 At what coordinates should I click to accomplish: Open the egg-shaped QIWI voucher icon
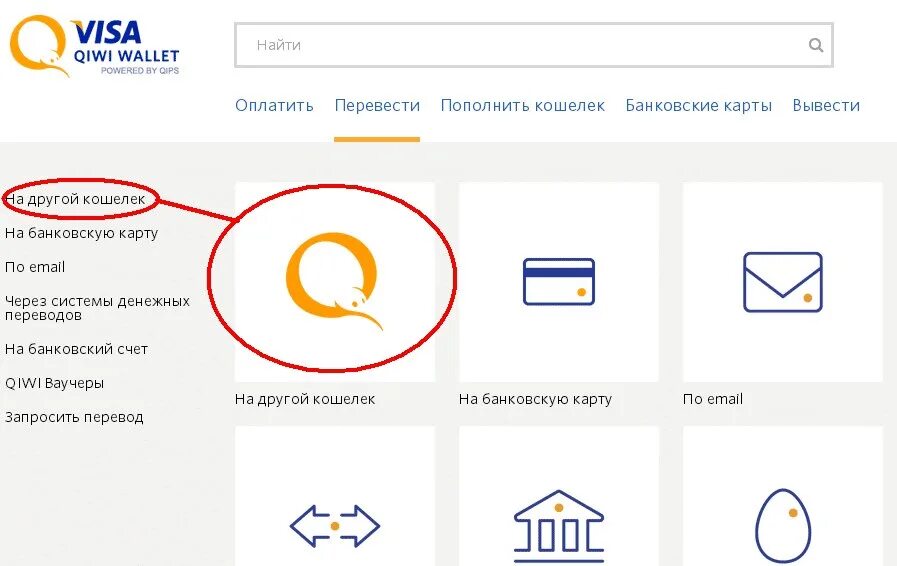[x=783, y=525]
